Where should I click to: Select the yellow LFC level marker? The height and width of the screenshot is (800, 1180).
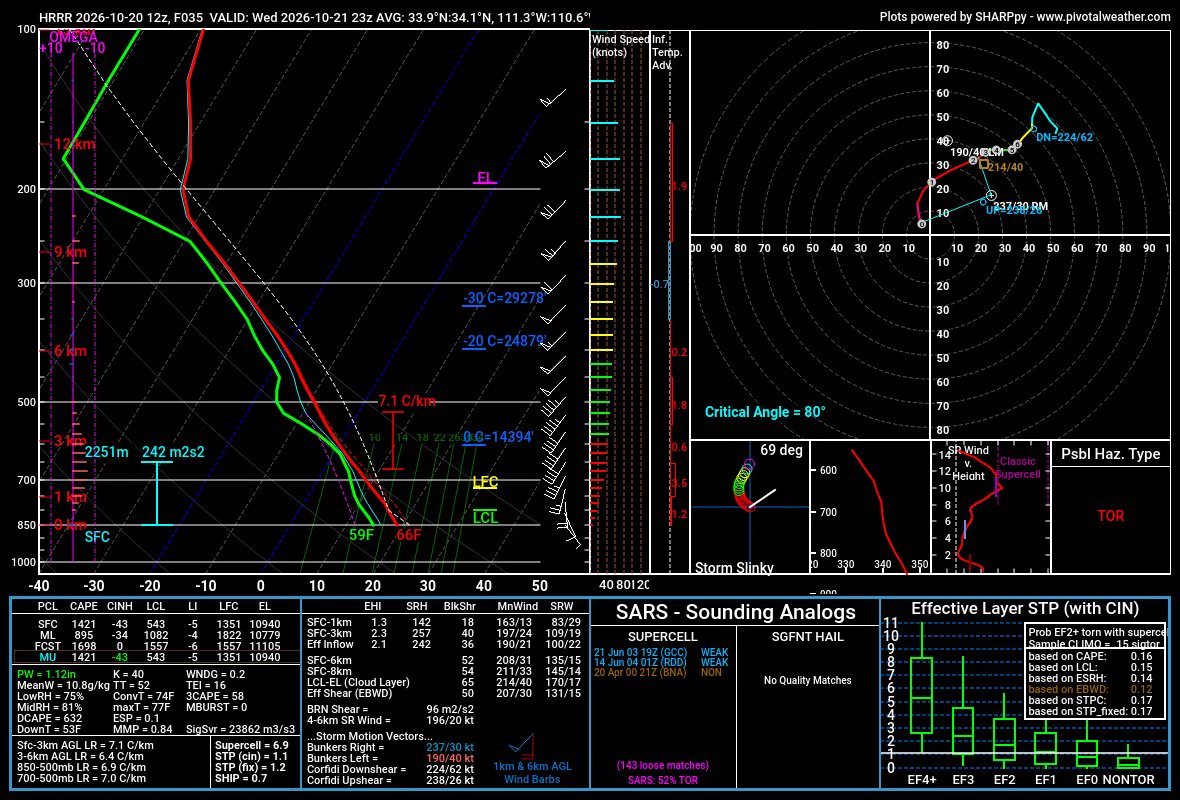click(x=485, y=482)
